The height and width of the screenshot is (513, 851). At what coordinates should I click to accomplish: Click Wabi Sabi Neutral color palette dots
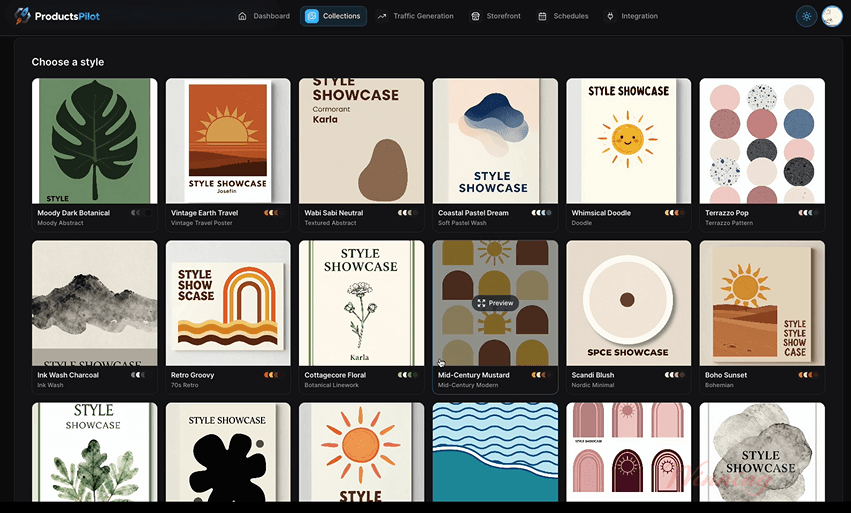click(408, 213)
